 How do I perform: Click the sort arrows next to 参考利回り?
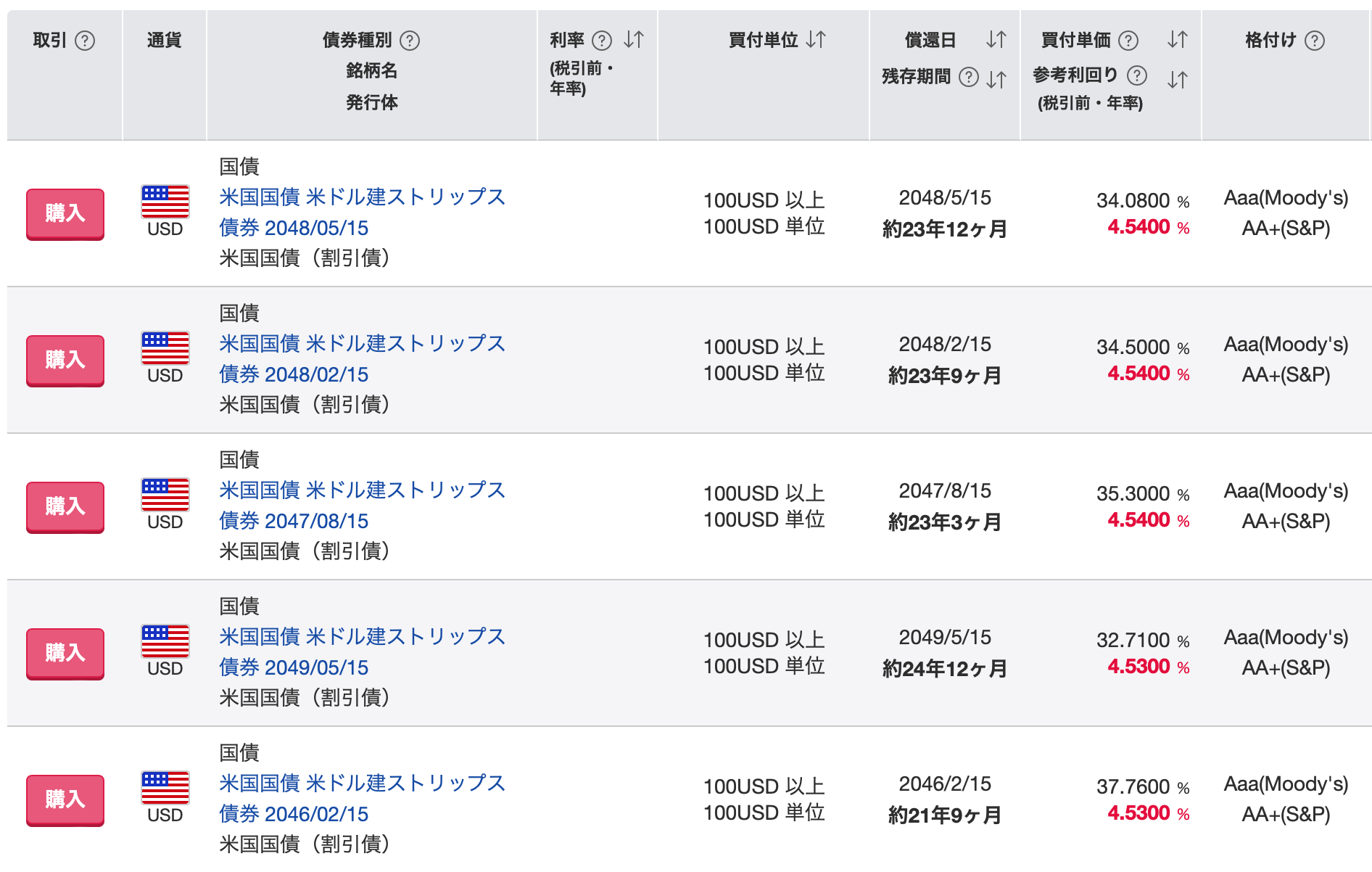[1178, 77]
